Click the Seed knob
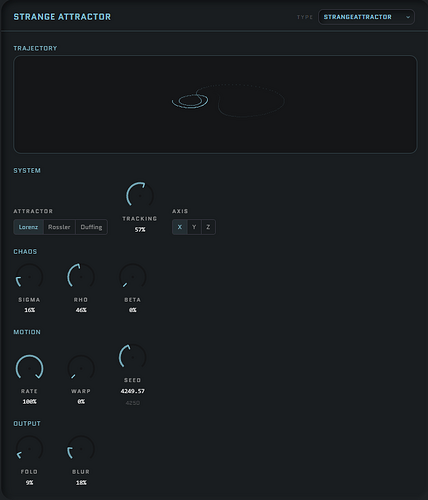 133,357
